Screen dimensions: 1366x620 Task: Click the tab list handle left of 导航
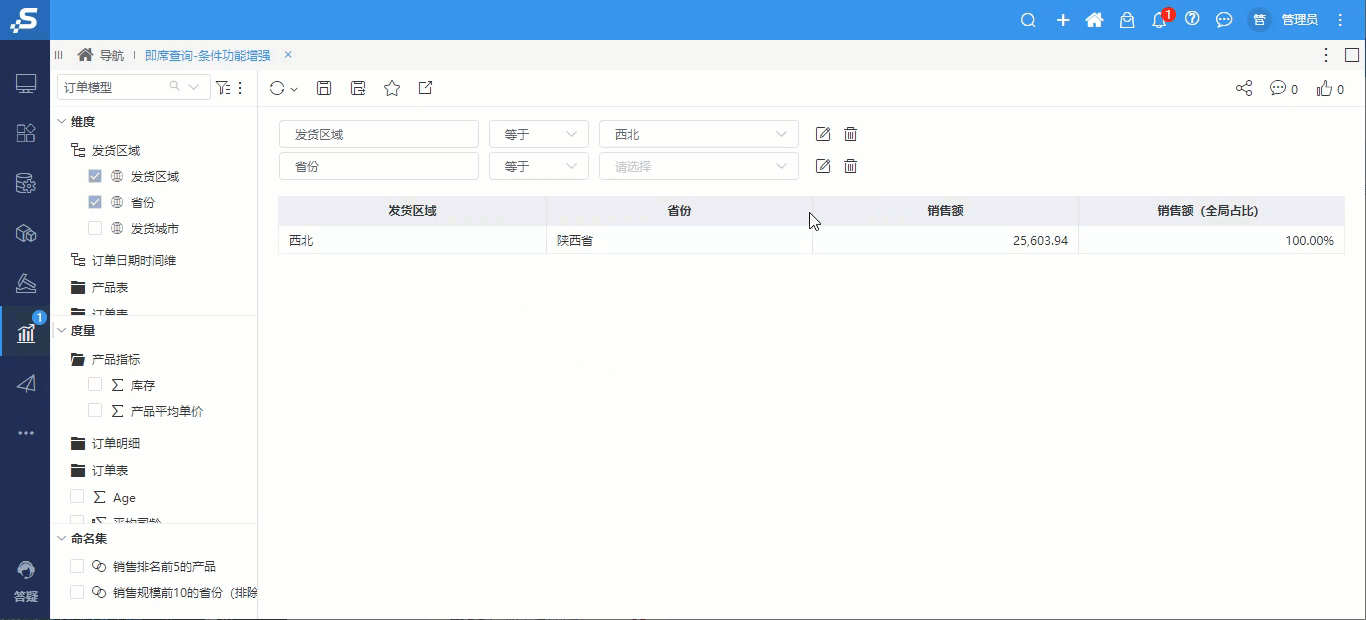coord(59,55)
